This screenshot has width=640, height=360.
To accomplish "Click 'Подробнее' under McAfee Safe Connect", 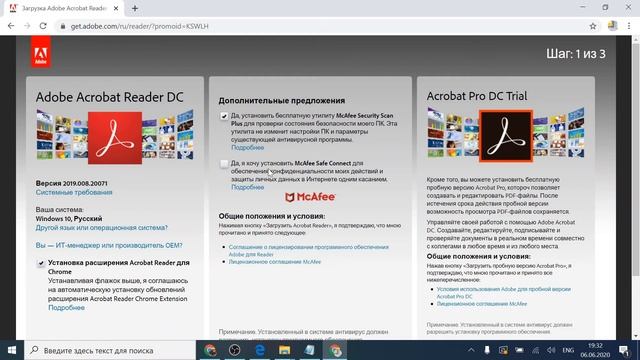I will pos(247,187).
